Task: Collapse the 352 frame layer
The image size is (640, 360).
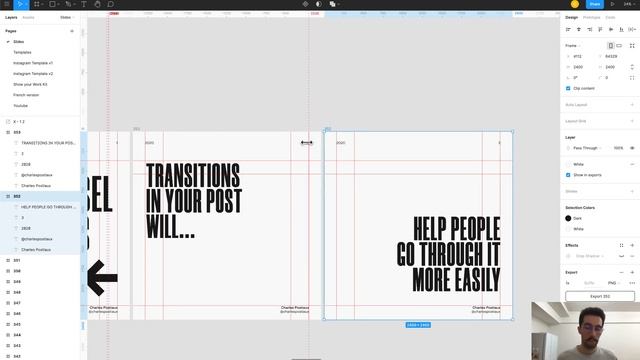Action: click(x=8, y=196)
